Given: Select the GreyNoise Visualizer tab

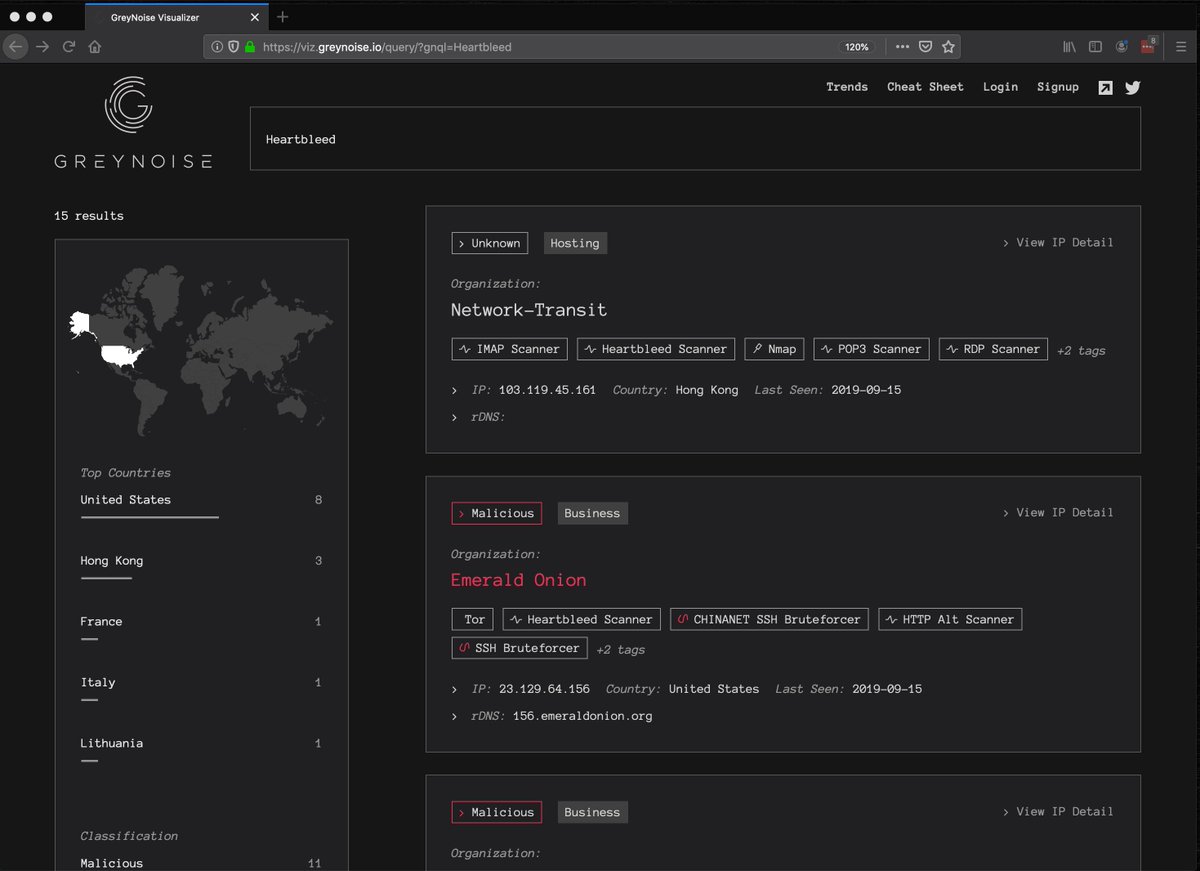Looking at the screenshot, I should pos(177,17).
